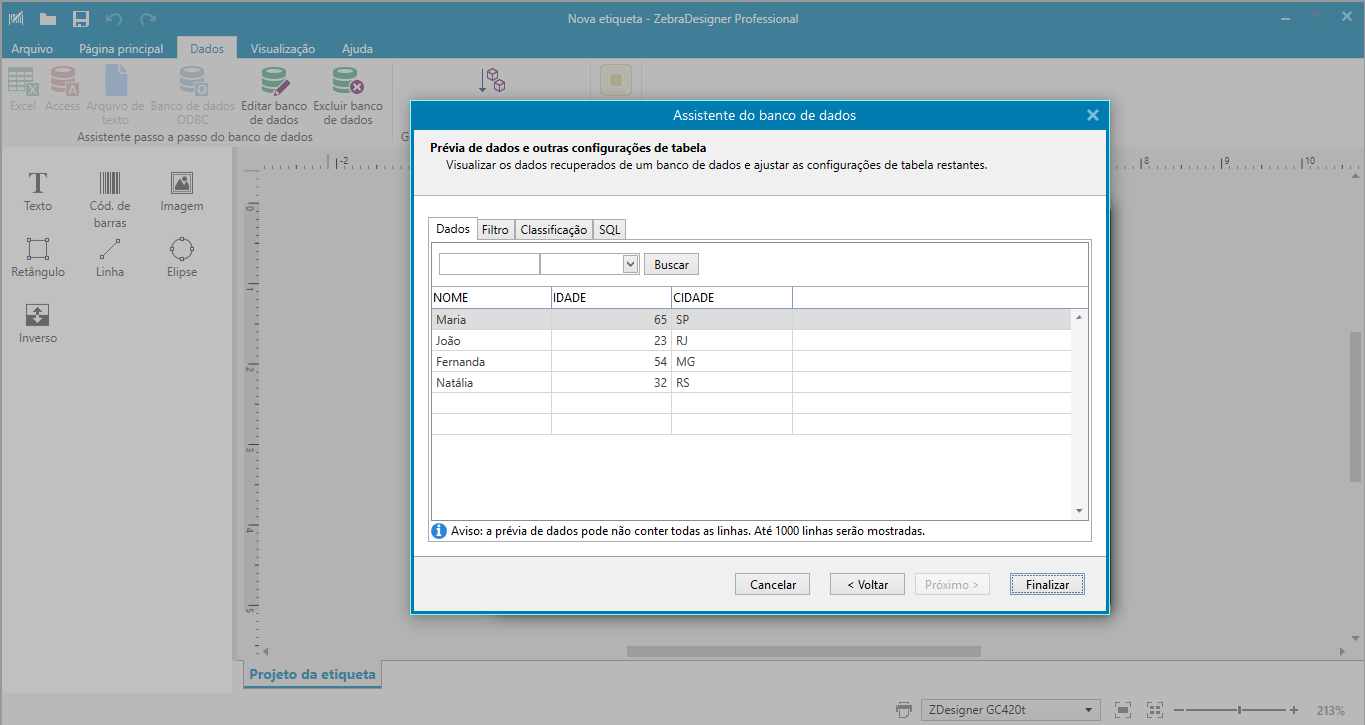Click the Buscar button
This screenshot has width=1365, height=725.
tap(670, 263)
